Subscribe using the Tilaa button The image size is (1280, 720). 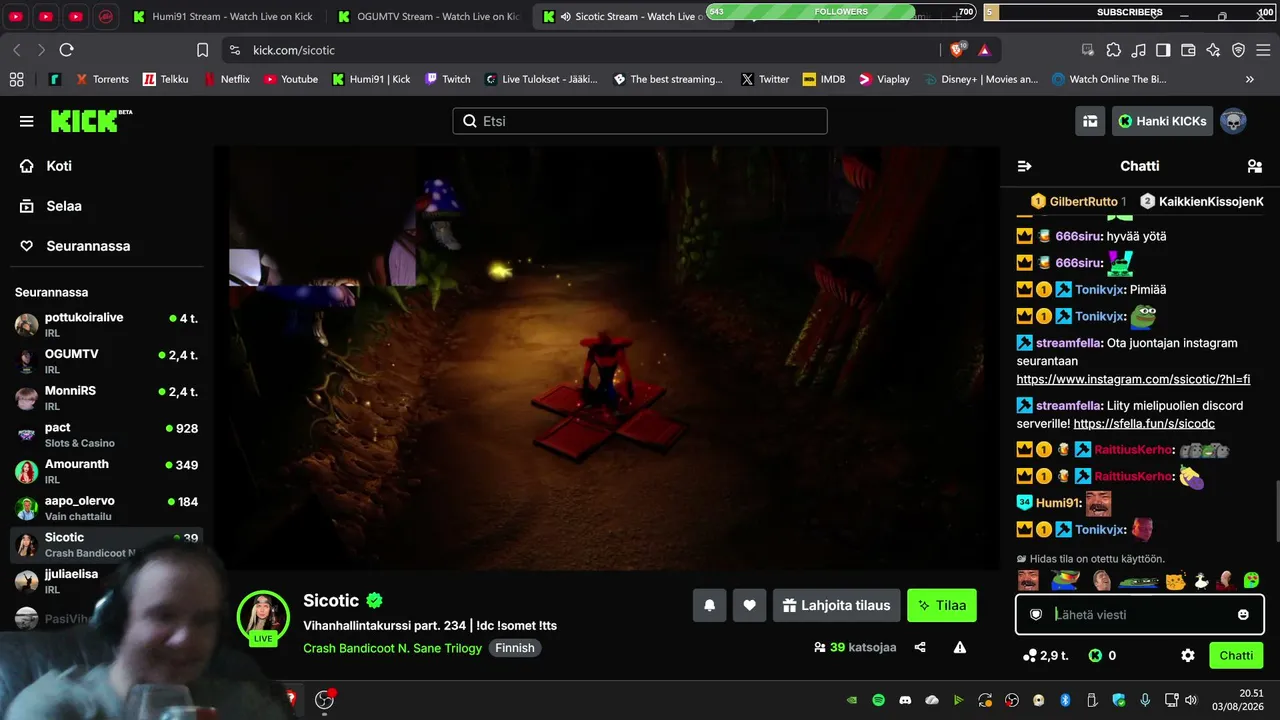(x=942, y=605)
